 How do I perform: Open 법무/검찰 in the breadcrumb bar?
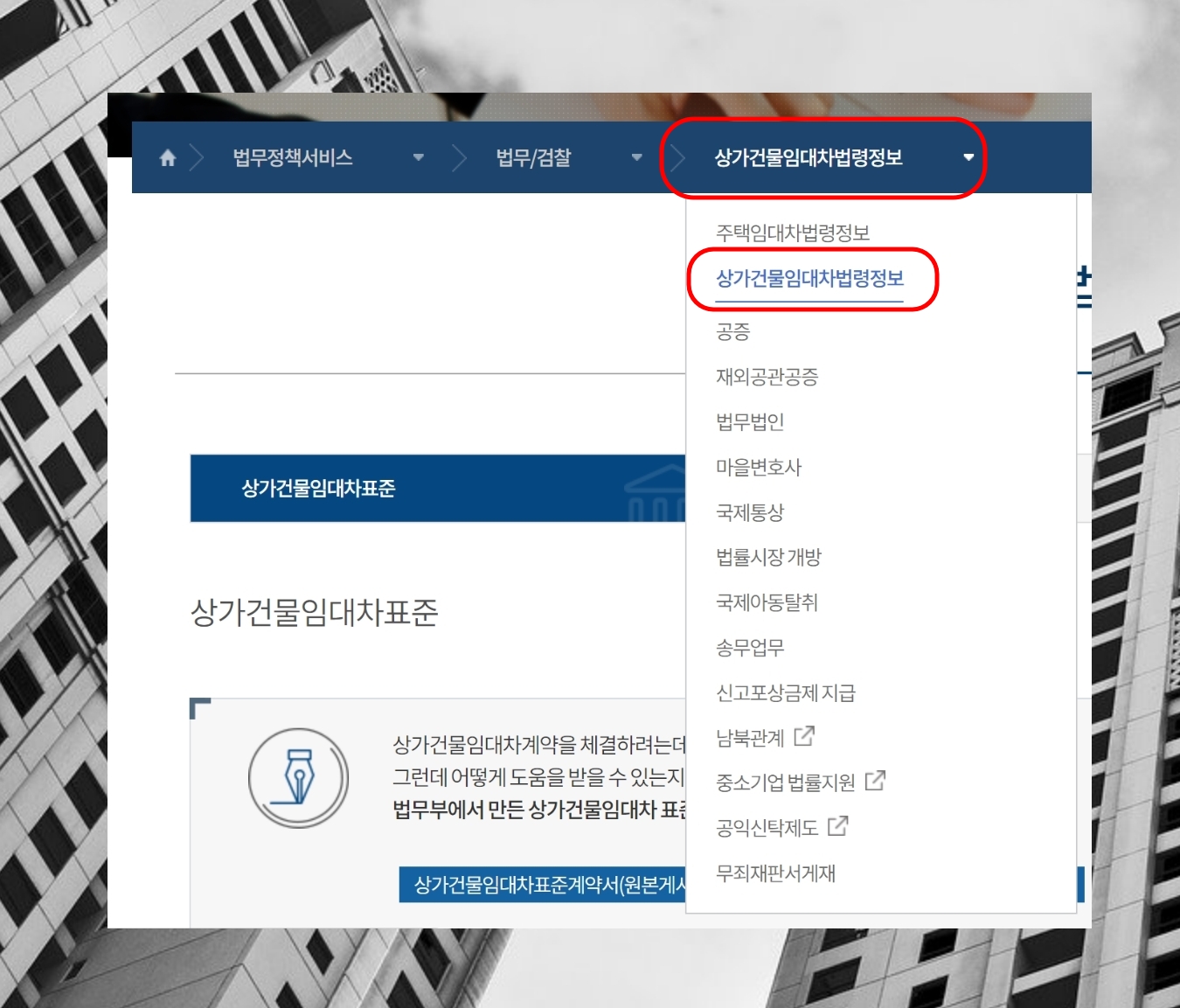[x=533, y=157]
